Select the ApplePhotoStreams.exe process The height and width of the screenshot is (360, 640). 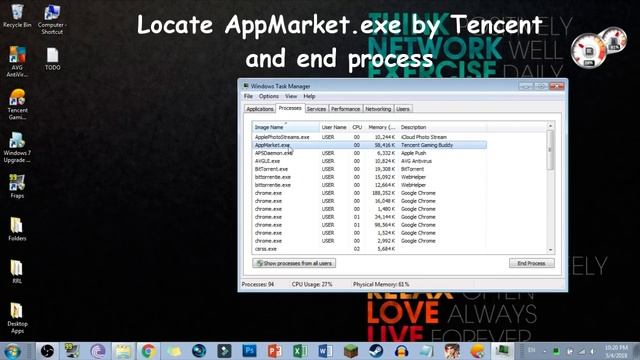click(x=282, y=137)
